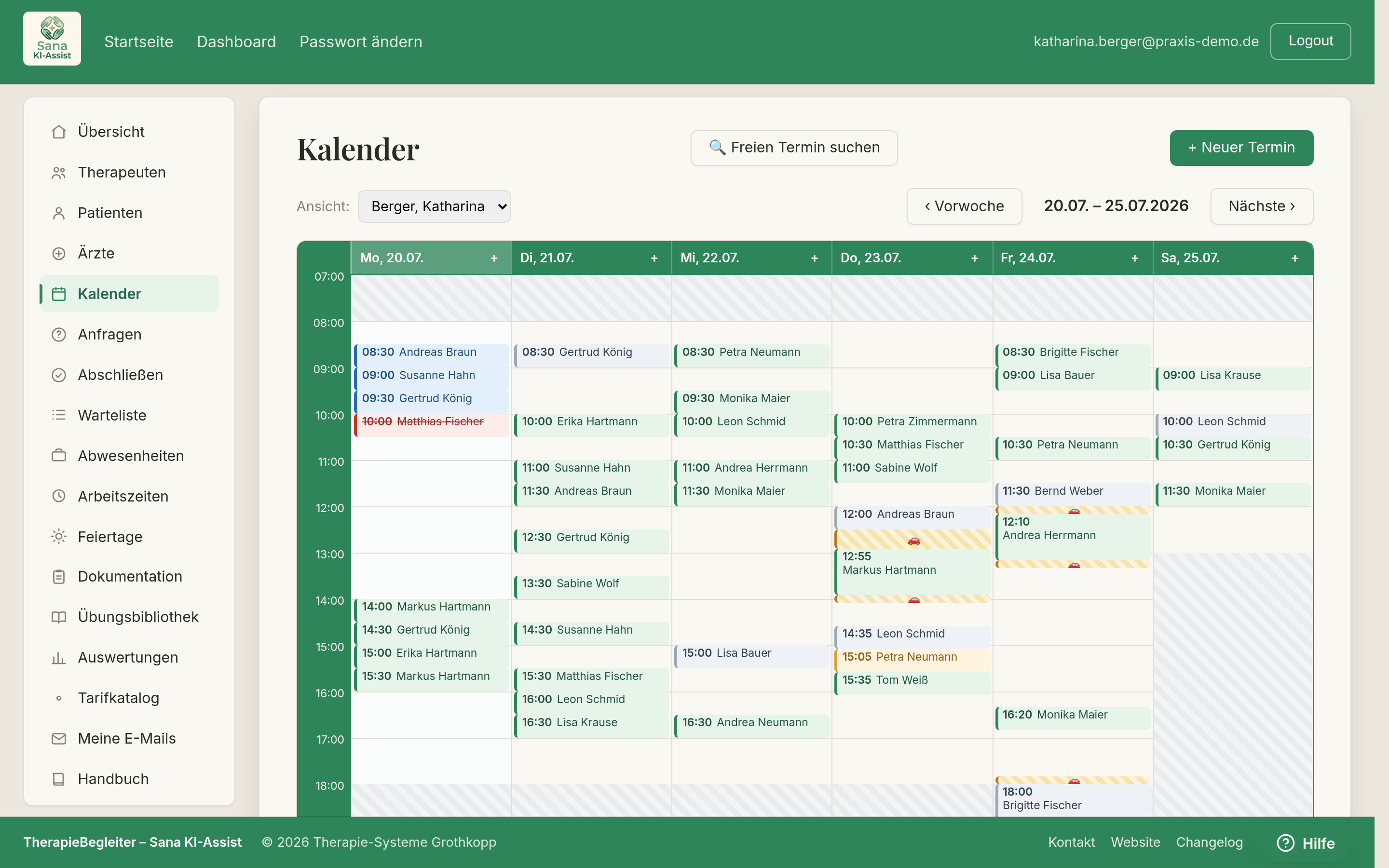1389x868 pixels.
Task: Open the Changelog footer link
Action: [1210, 842]
